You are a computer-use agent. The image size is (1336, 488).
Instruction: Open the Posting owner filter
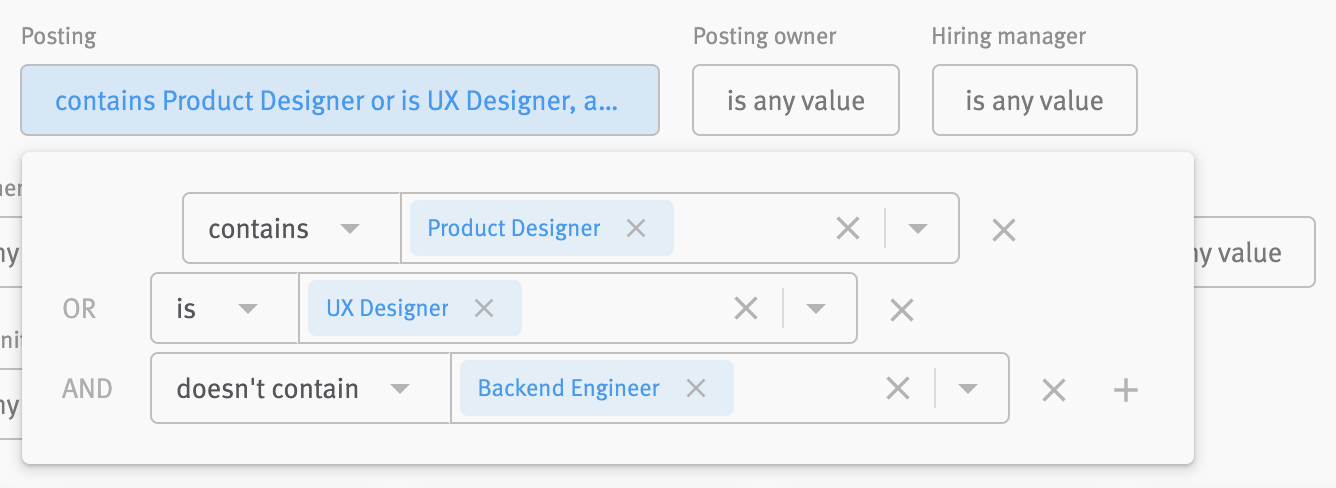(x=795, y=100)
